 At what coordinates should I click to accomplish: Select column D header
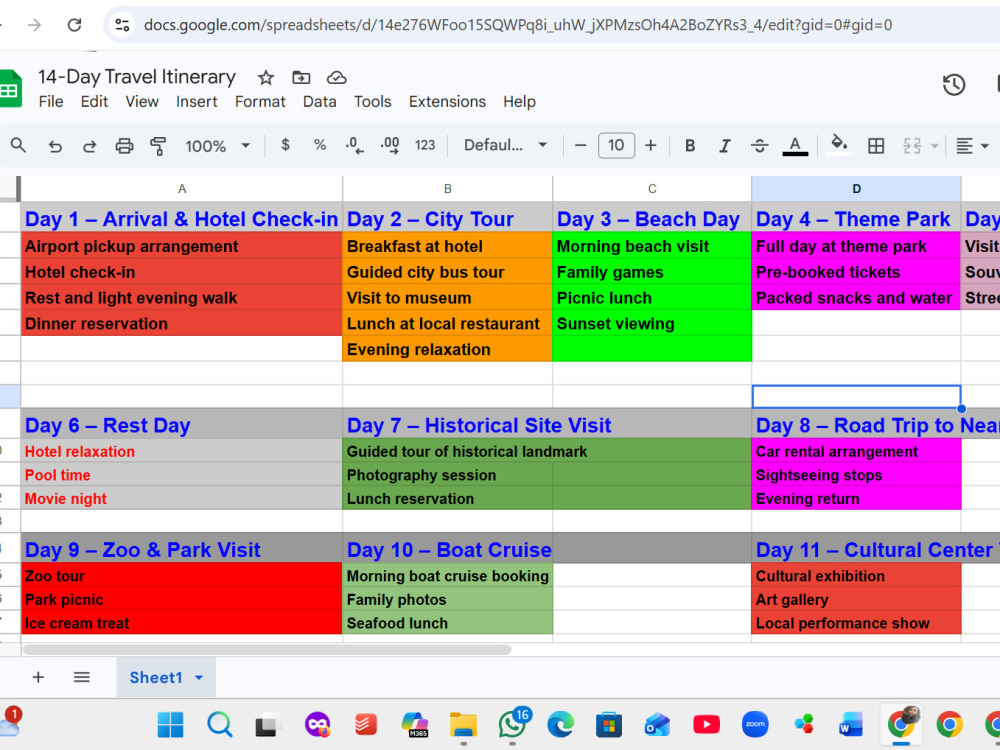[x=857, y=189]
